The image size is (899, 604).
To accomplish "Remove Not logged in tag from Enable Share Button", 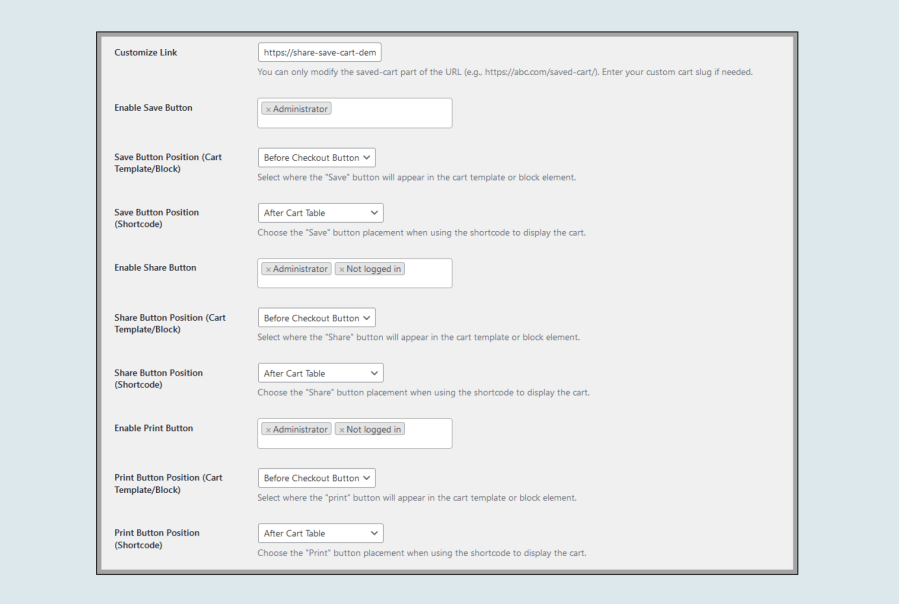I will click(x=342, y=269).
